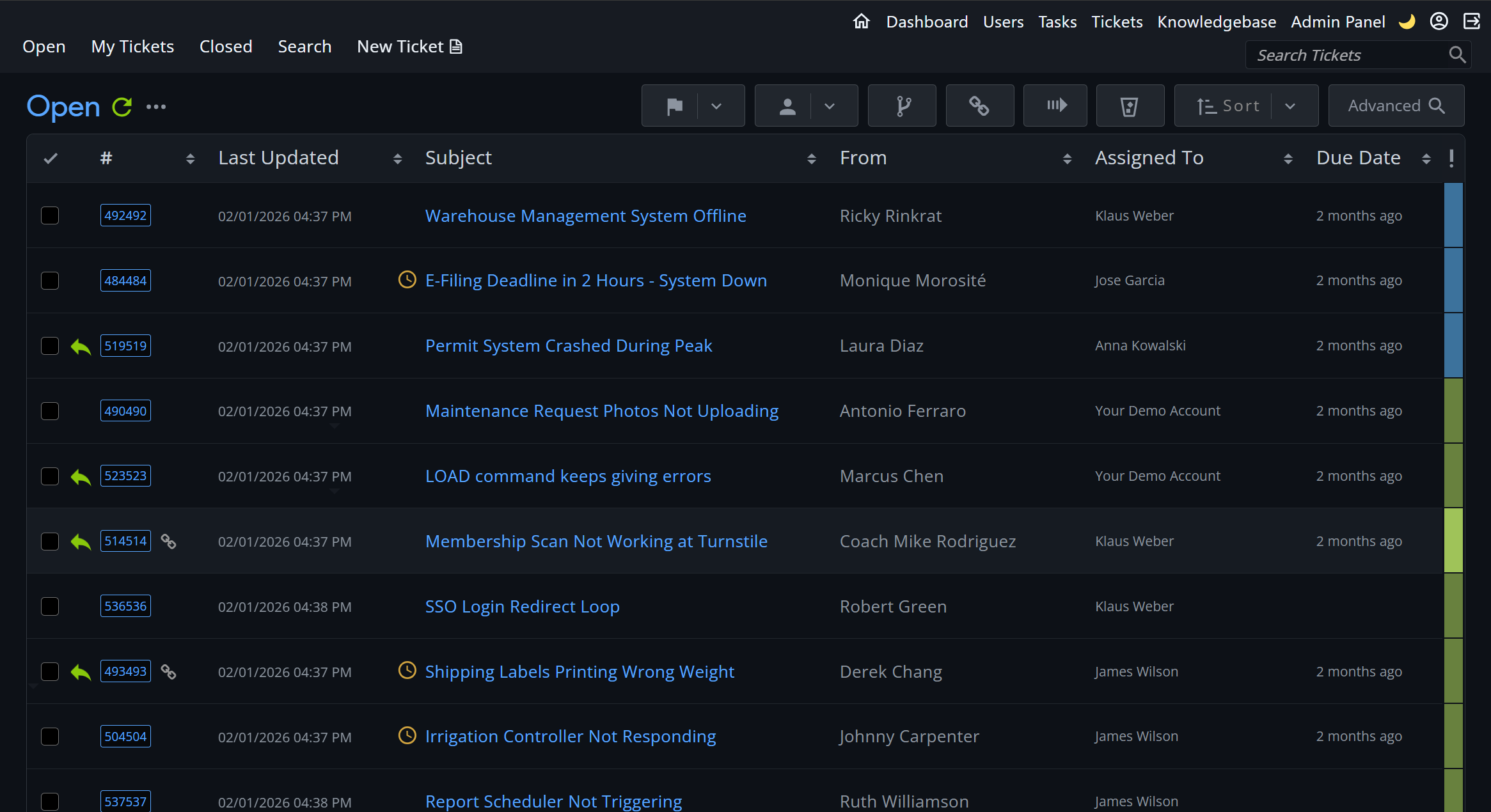Click the link tickets chain icon
Image resolution: width=1491 pixels, height=812 pixels.
coord(979,106)
